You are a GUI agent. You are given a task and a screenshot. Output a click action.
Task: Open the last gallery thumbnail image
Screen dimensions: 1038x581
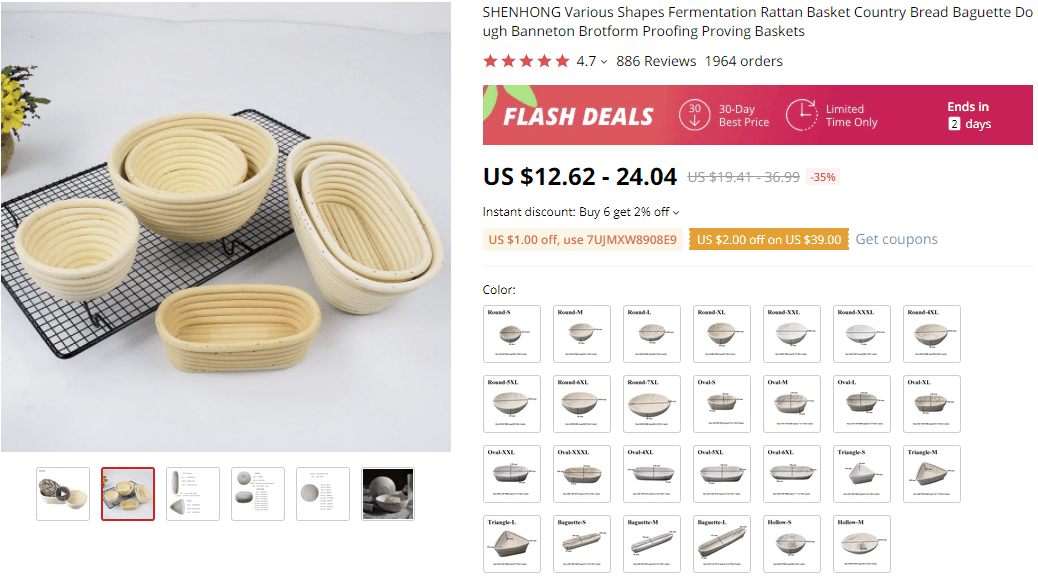(x=387, y=493)
